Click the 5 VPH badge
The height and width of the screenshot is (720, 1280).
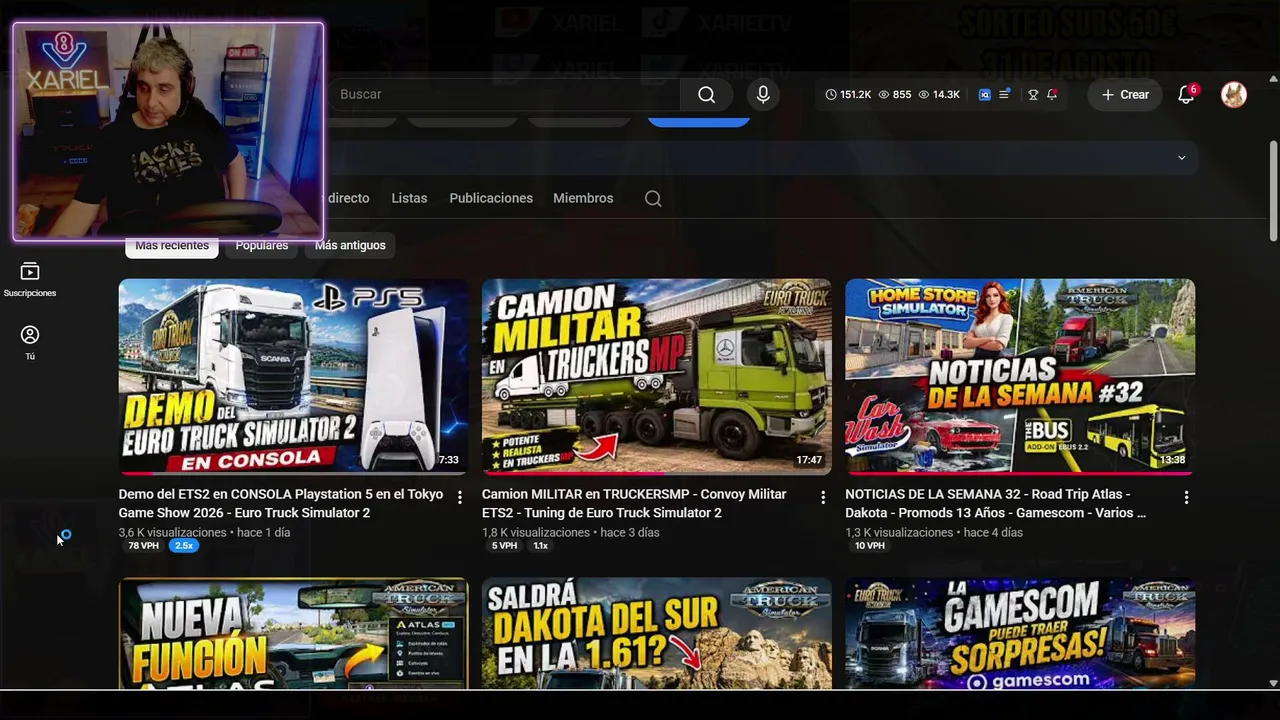(x=504, y=546)
